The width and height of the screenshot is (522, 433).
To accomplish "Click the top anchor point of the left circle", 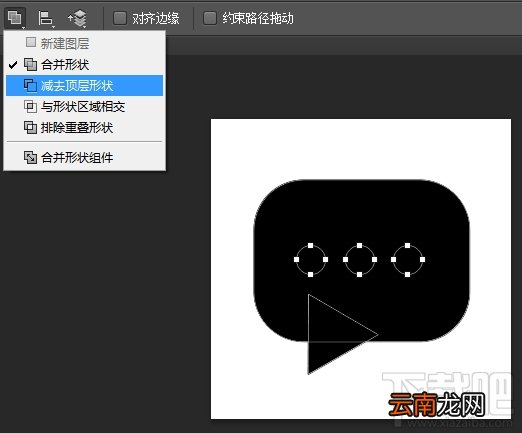I will click(311, 246).
